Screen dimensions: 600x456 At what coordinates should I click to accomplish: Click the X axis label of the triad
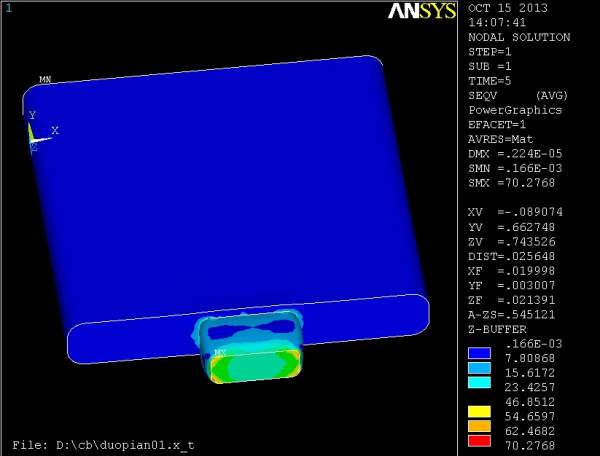click(55, 130)
